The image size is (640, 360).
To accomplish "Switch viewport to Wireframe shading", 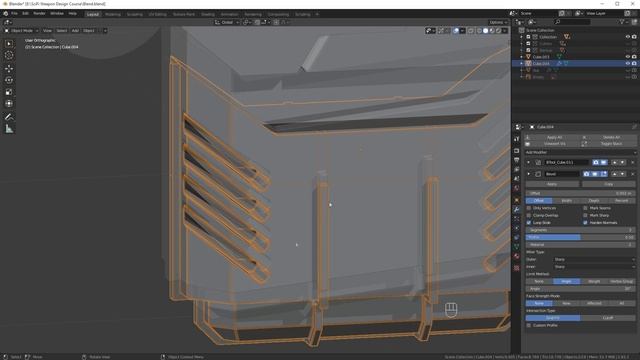I will coord(479,31).
